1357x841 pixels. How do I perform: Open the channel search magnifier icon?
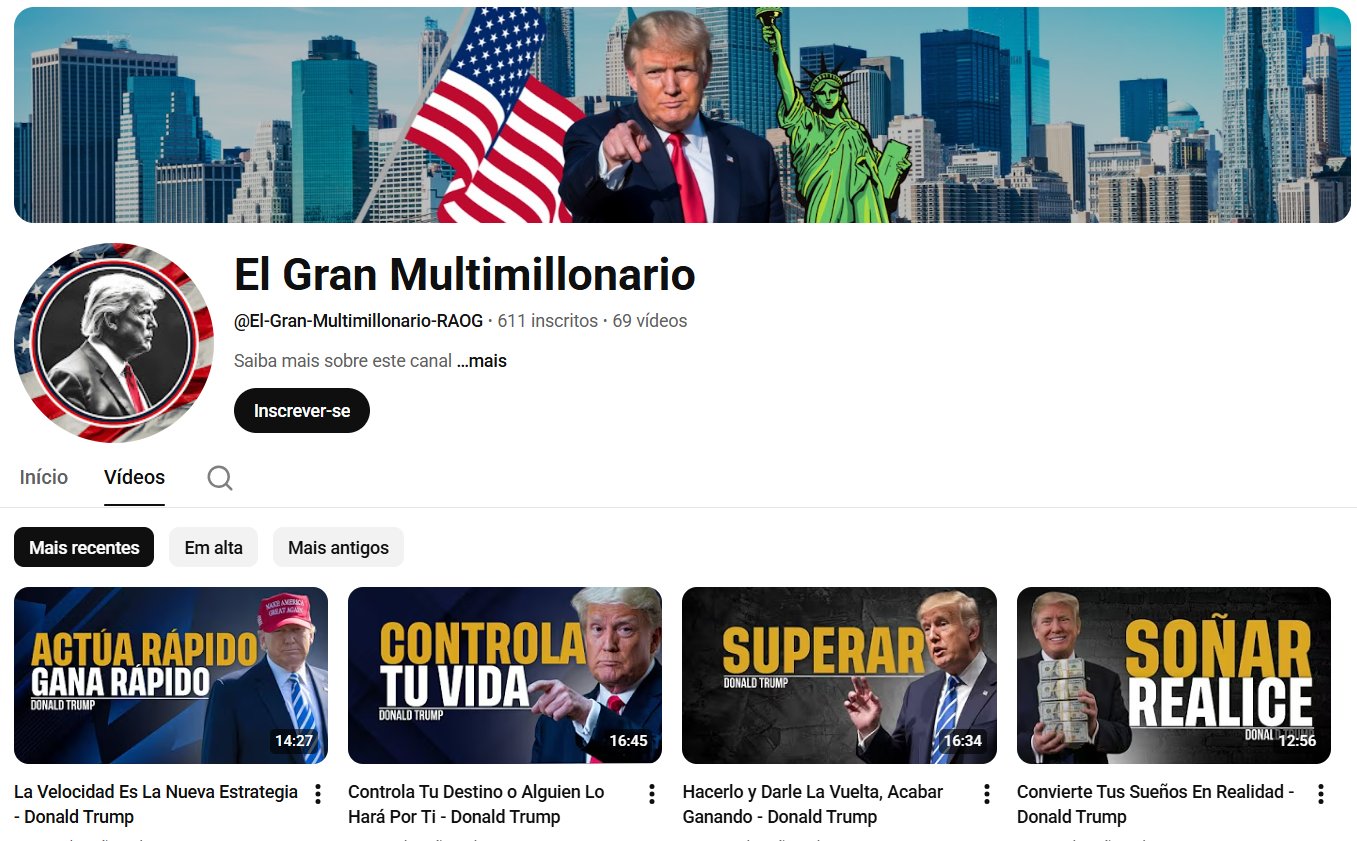tap(220, 478)
